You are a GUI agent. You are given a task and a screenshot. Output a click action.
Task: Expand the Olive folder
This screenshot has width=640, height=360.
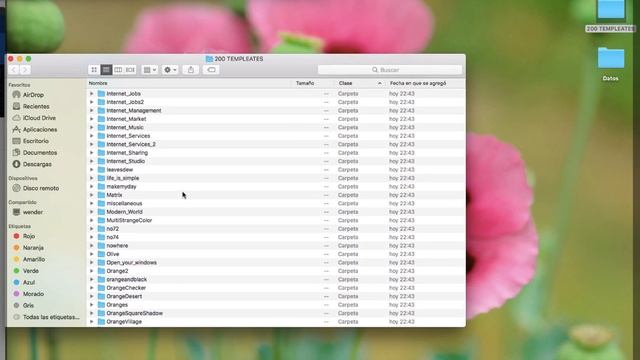click(x=91, y=254)
